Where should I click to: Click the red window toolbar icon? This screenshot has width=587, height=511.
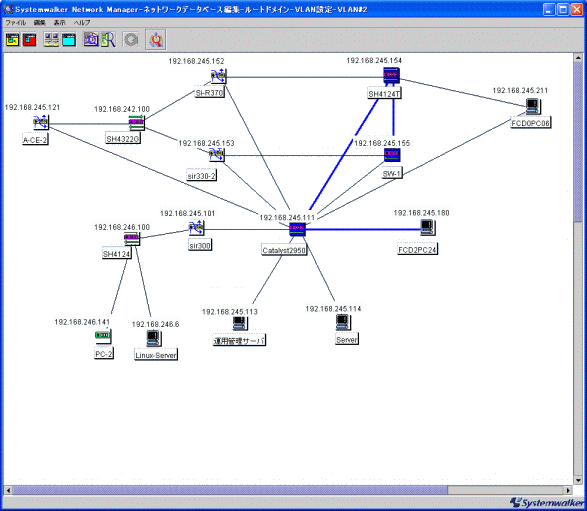(29, 40)
